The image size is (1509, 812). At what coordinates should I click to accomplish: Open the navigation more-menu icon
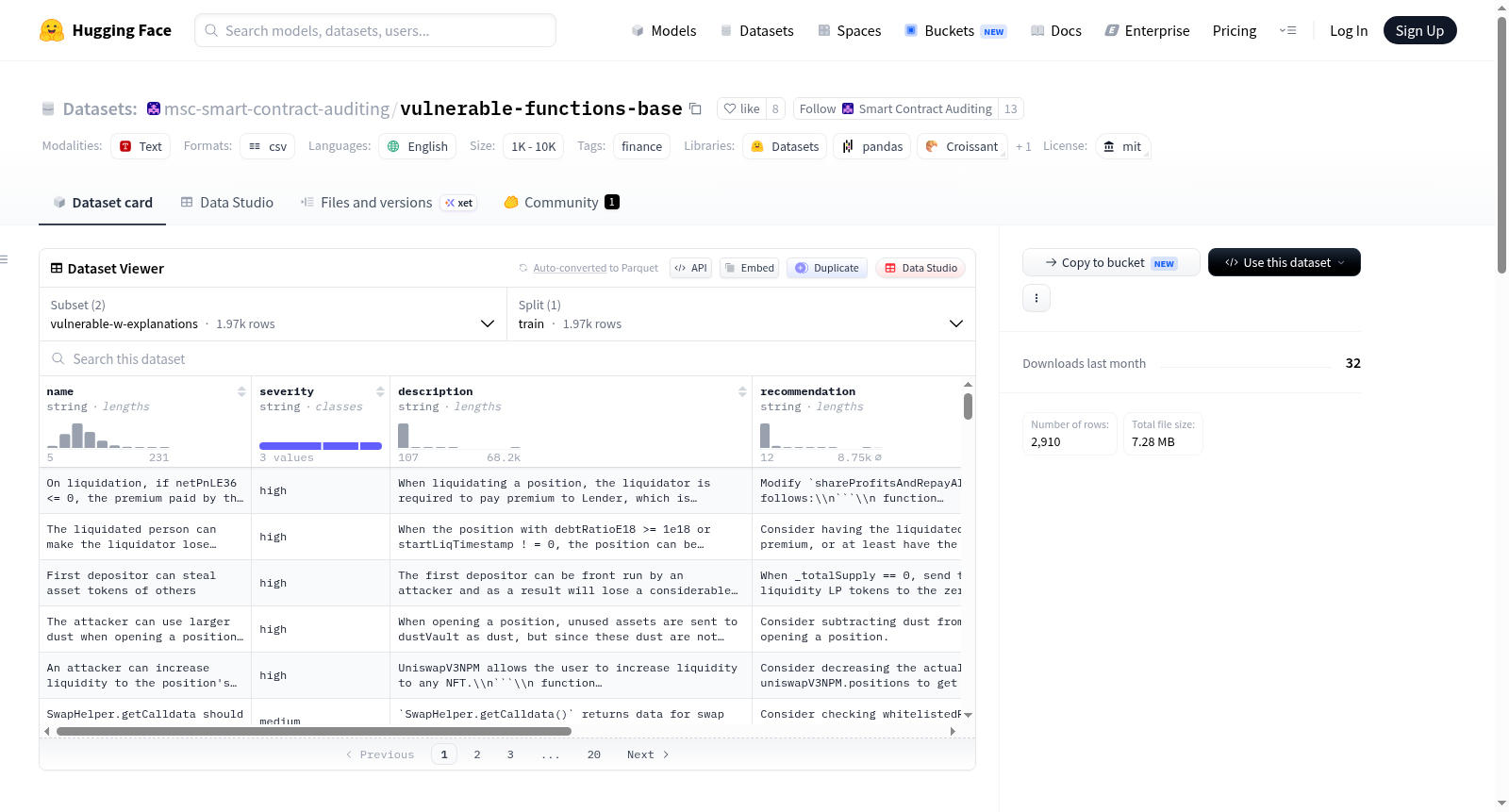click(1287, 30)
